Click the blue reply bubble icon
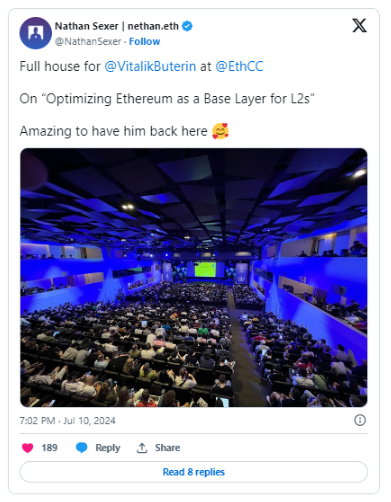 pos(82,448)
